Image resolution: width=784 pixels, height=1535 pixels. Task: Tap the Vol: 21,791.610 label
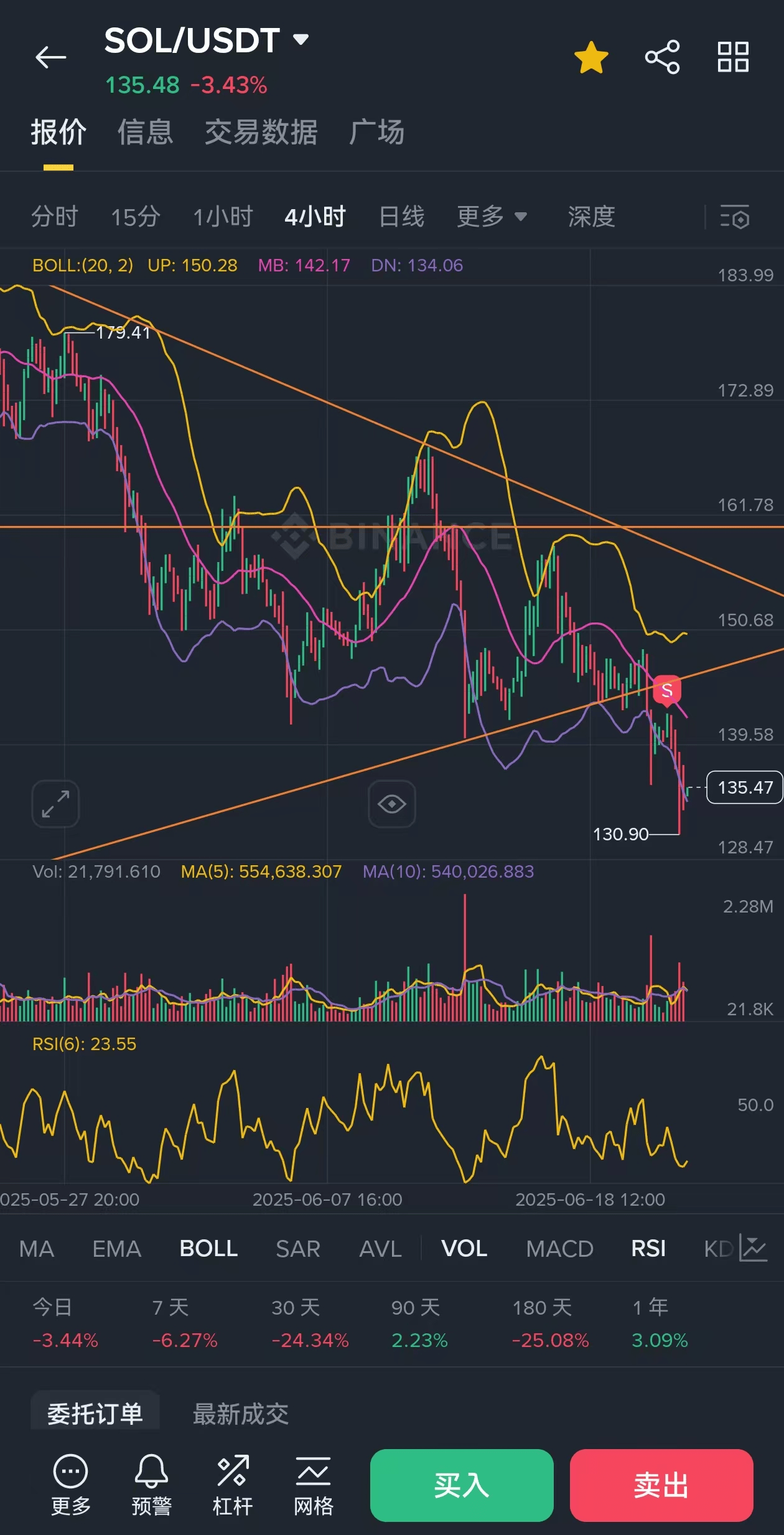click(96, 871)
